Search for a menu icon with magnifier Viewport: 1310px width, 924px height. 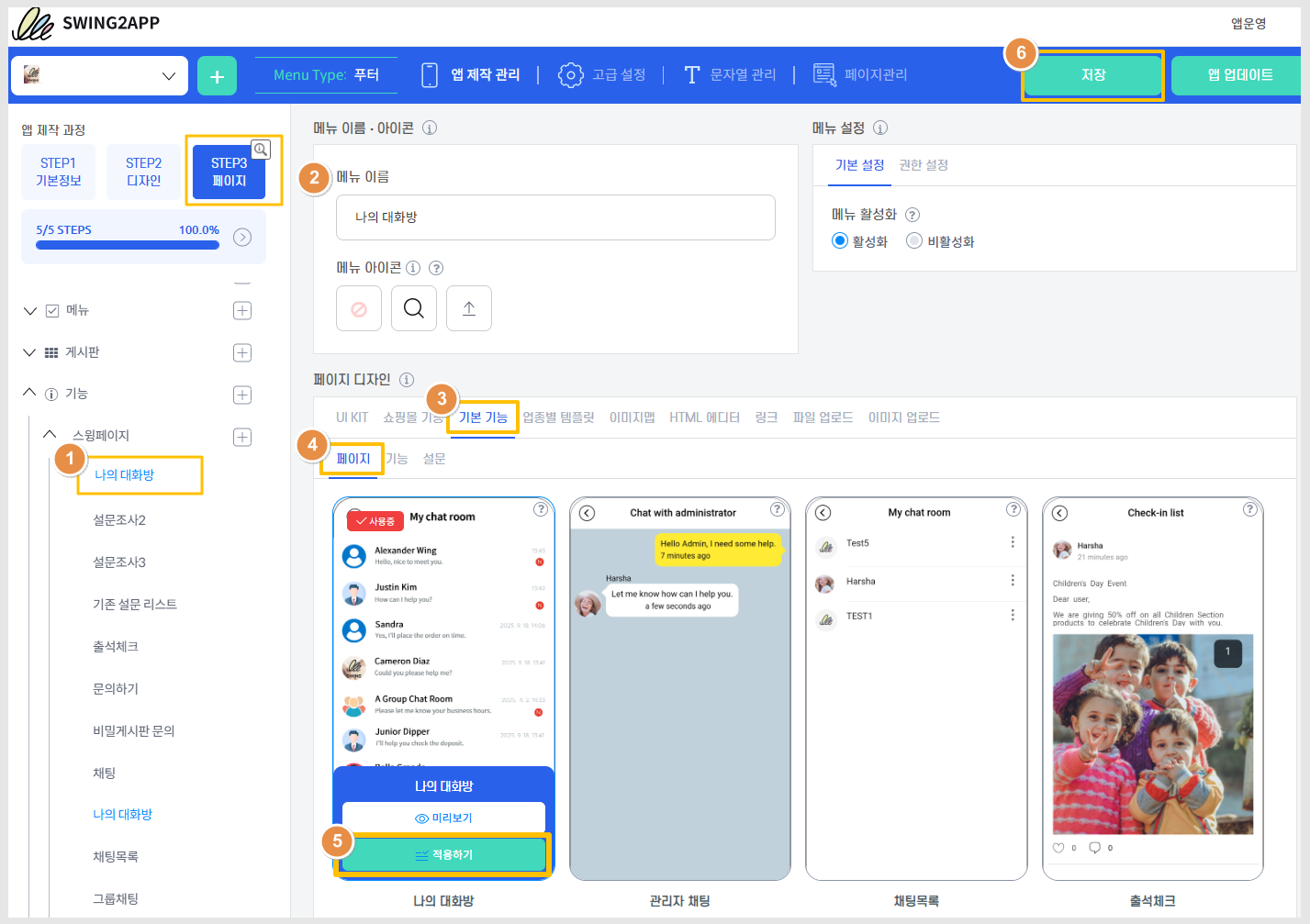[413, 308]
